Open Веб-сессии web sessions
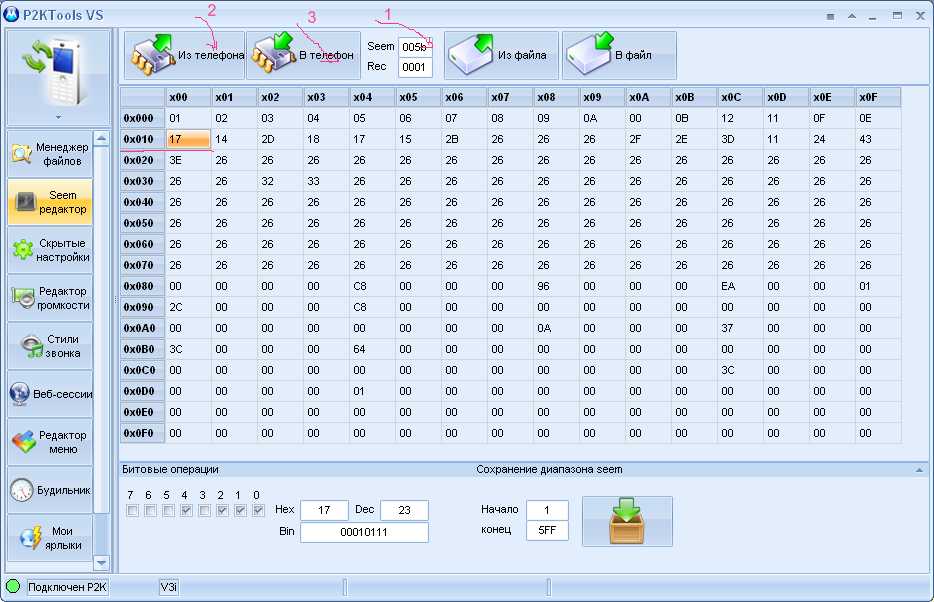The height and width of the screenshot is (602, 934). [x=51, y=394]
